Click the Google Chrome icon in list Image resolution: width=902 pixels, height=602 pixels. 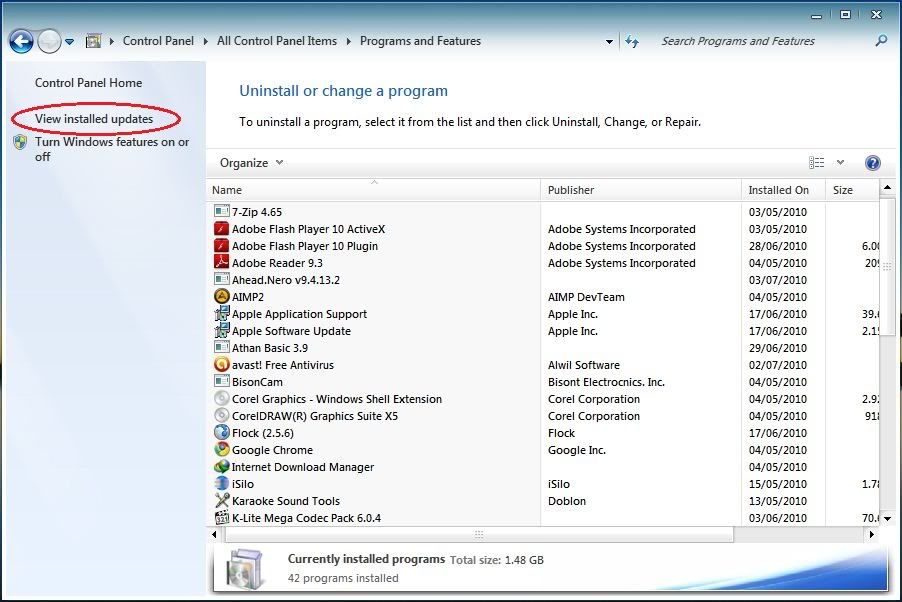[x=222, y=450]
